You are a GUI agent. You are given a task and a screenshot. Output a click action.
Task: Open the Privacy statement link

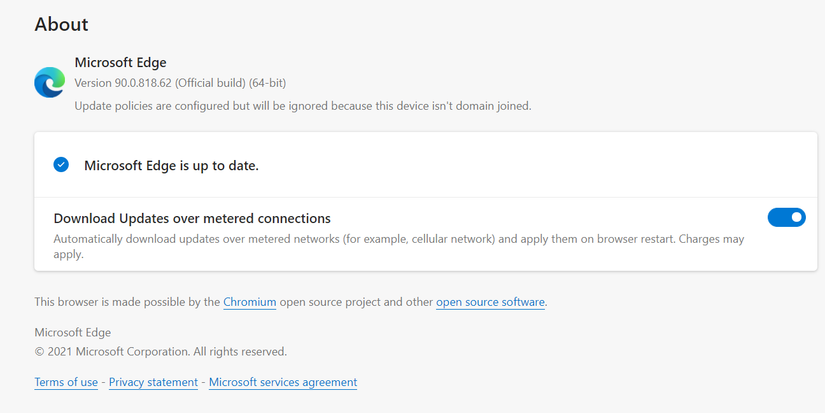pos(153,382)
